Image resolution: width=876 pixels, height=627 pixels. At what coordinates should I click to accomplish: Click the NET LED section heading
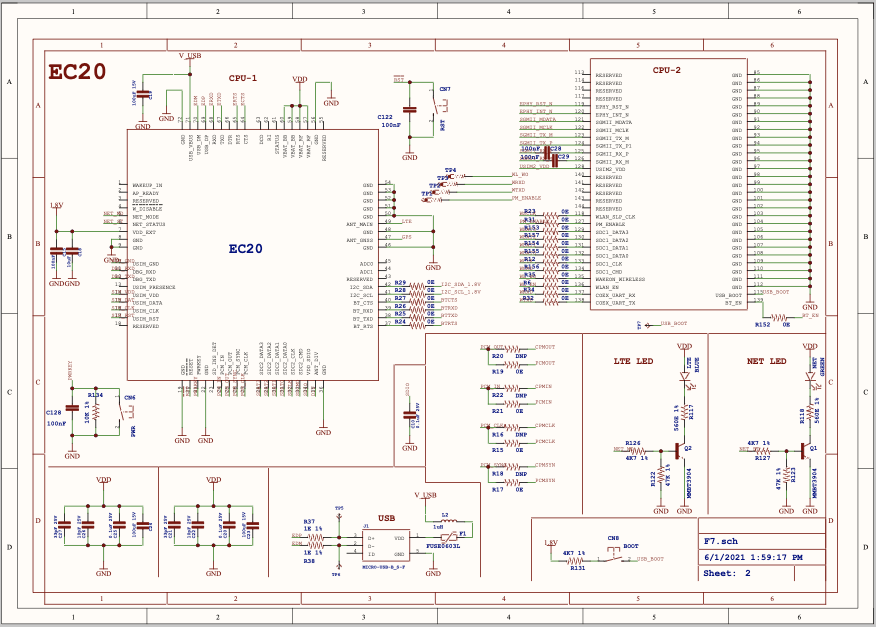766,361
